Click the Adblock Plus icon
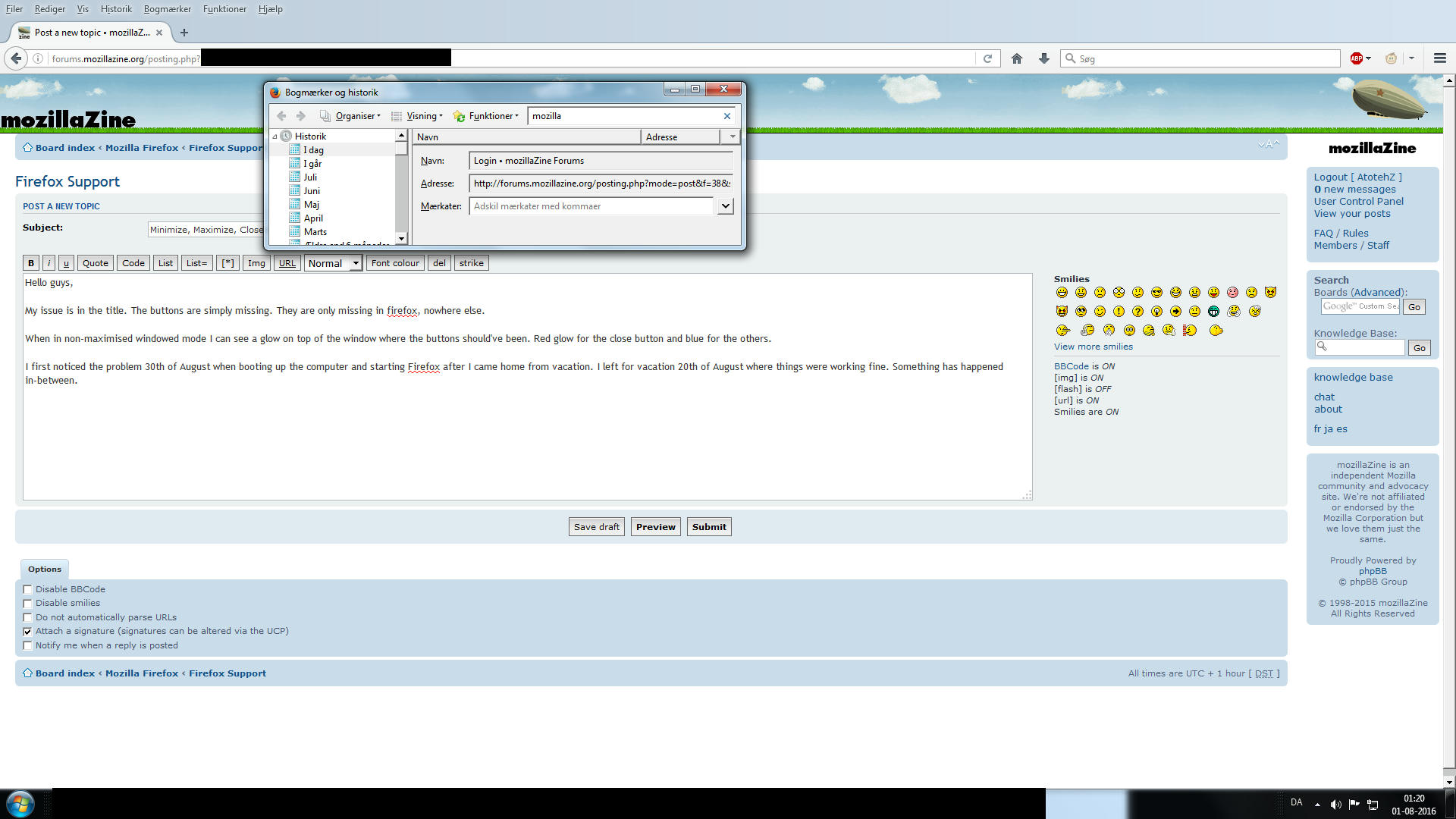The image size is (1456, 819). pyautogui.click(x=1357, y=58)
